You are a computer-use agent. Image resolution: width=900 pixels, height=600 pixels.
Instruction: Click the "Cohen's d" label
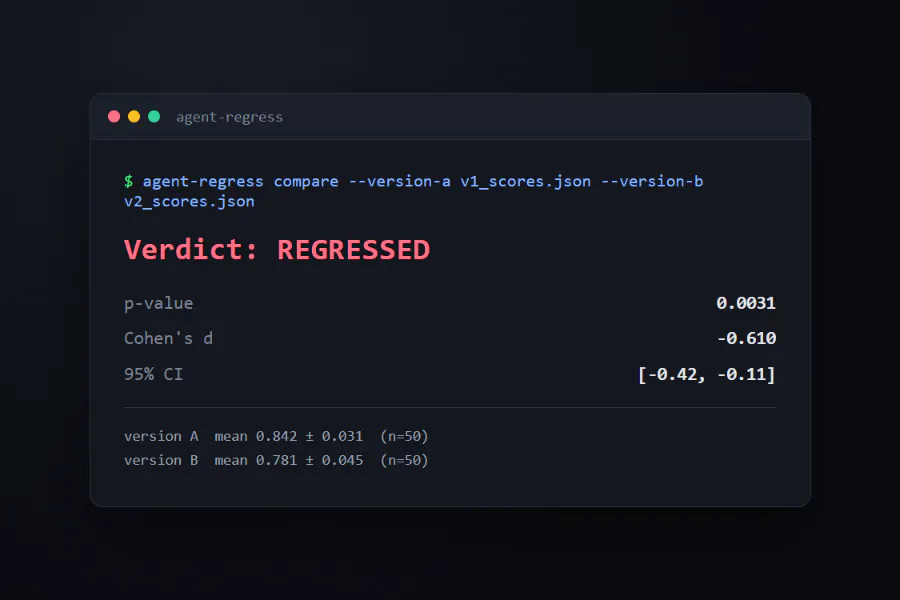168,338
